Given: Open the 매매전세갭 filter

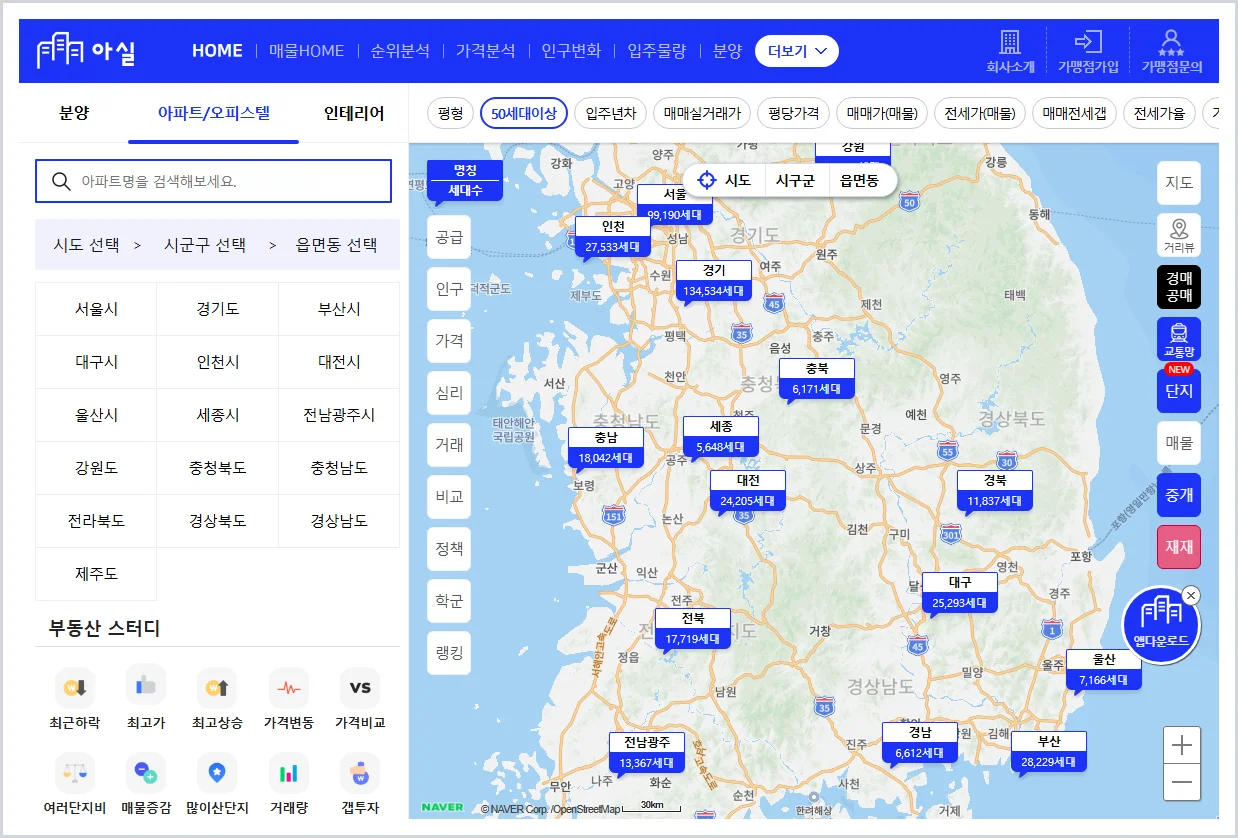Looking at the screenshot, I should click(x=1074, y=113).
